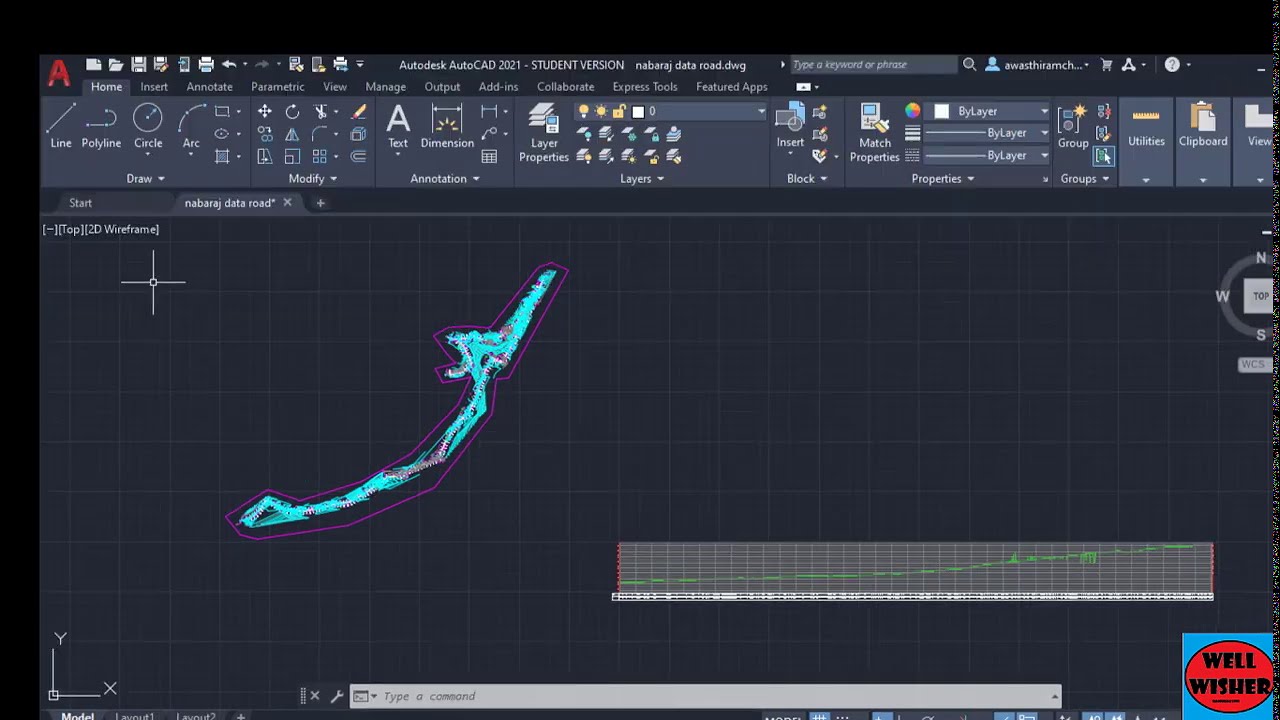Click the command line customize wrench
1280x720 pixels.
click(337, 696)
